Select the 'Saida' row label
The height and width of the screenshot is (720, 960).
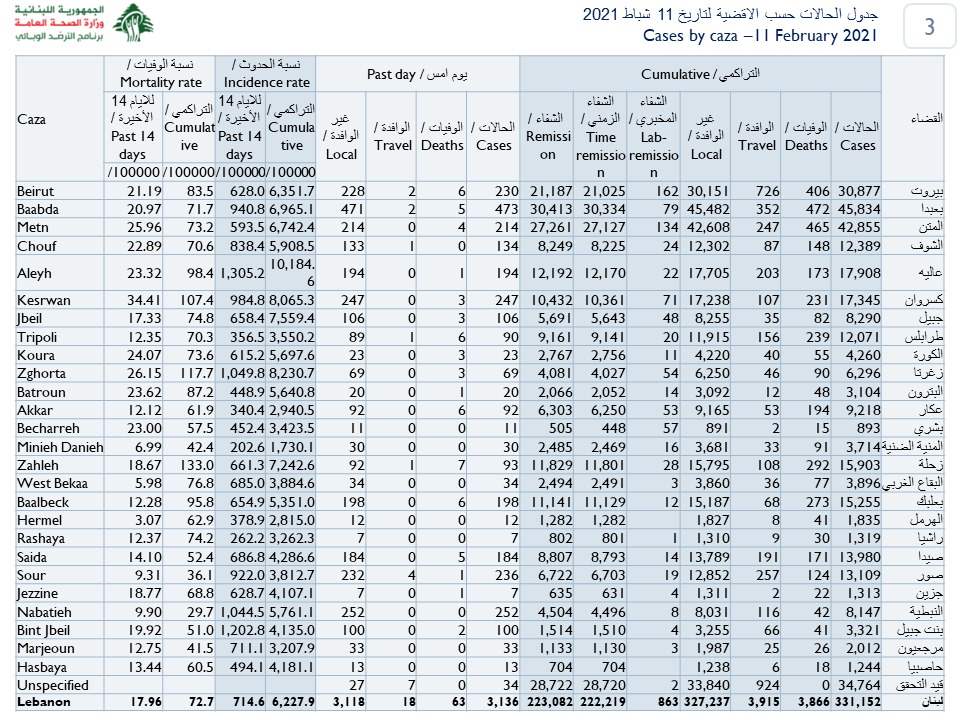point(32,557)
